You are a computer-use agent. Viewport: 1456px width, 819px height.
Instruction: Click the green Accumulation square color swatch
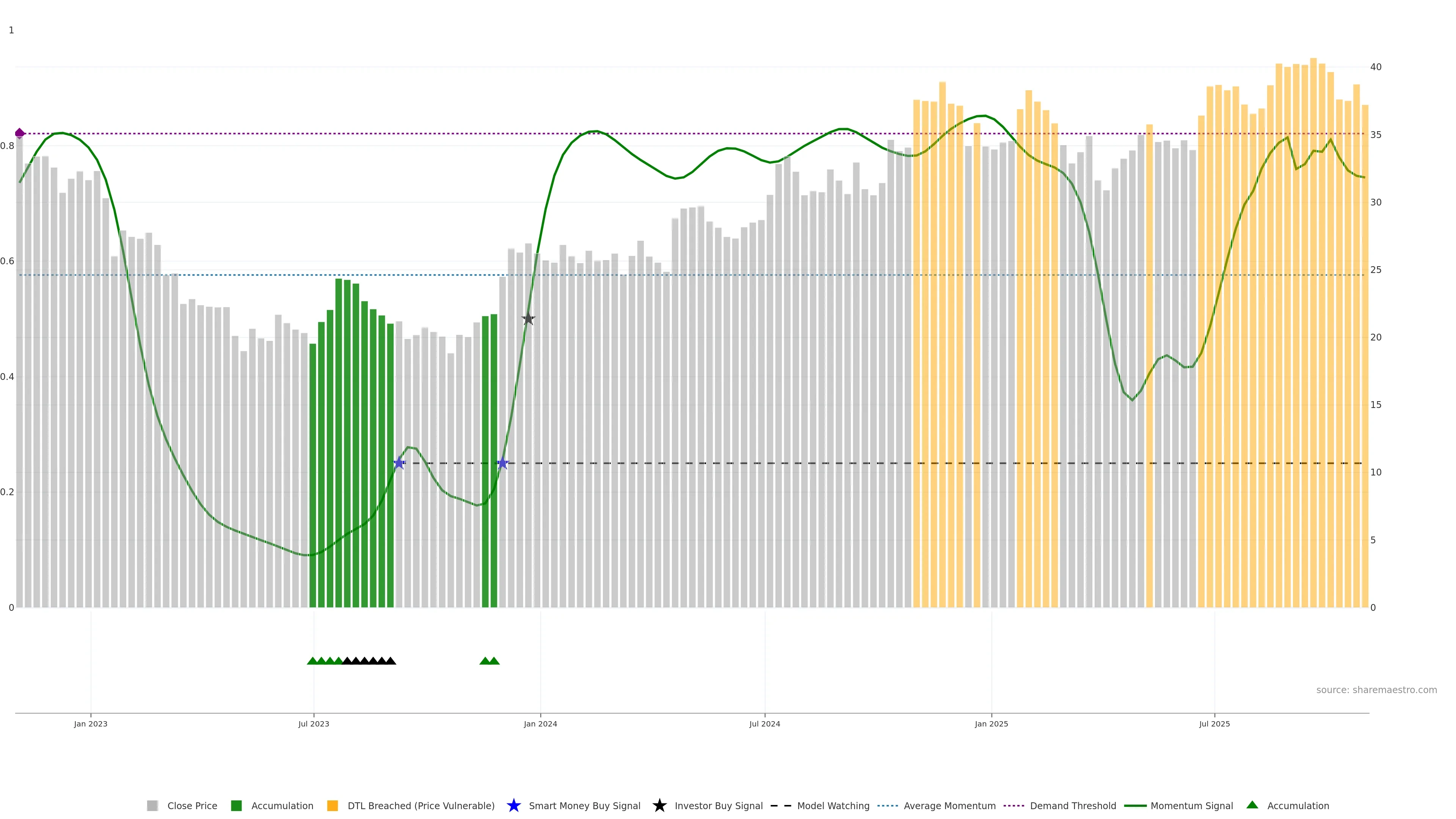[x=236, y=805]
